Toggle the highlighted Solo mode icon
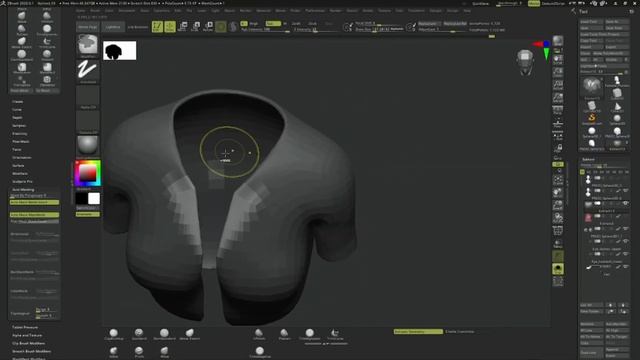640x360 pixels. 558,269
